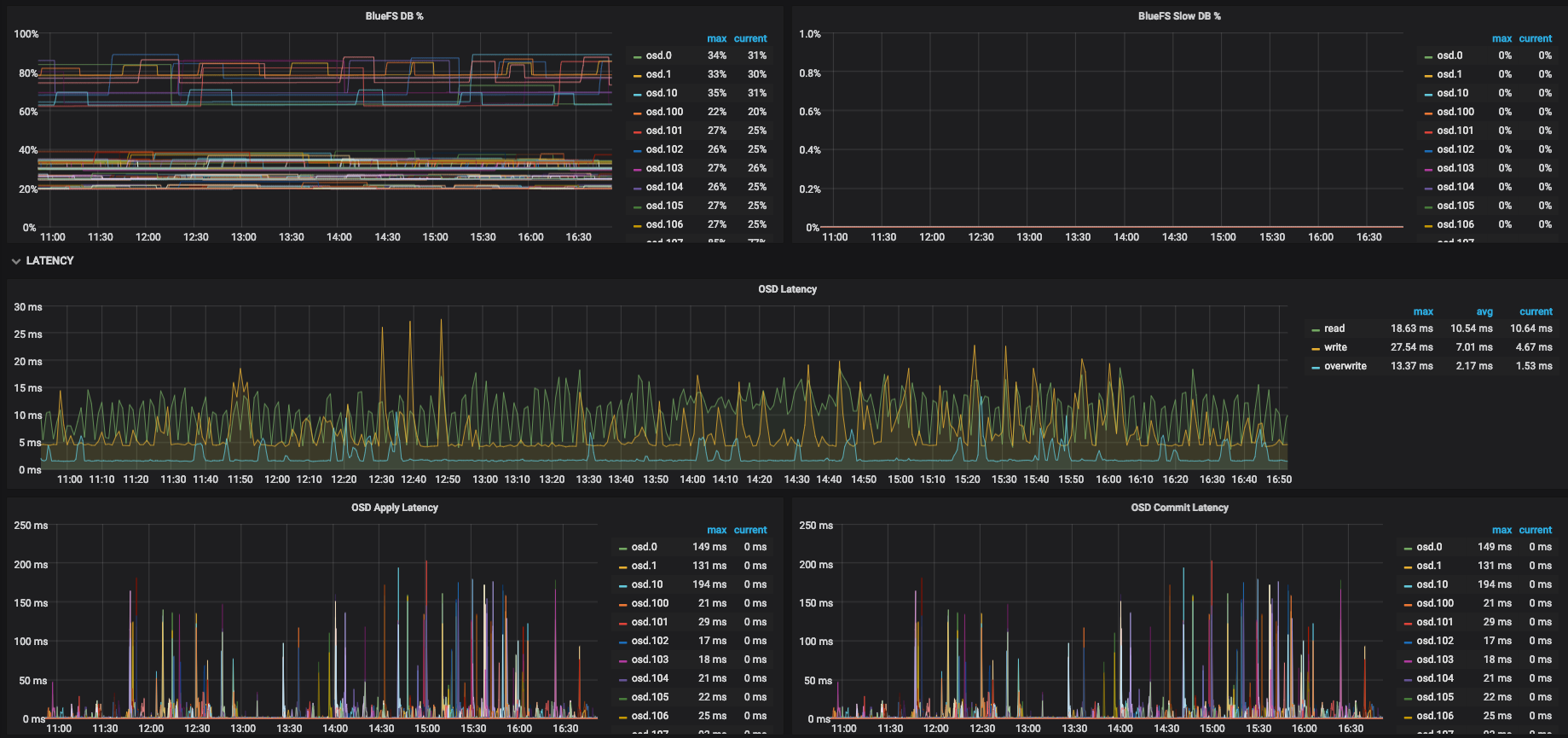
Task: Select osd.106 max 25 ms in OSD Commit Latency
Action: (1497, 716)
